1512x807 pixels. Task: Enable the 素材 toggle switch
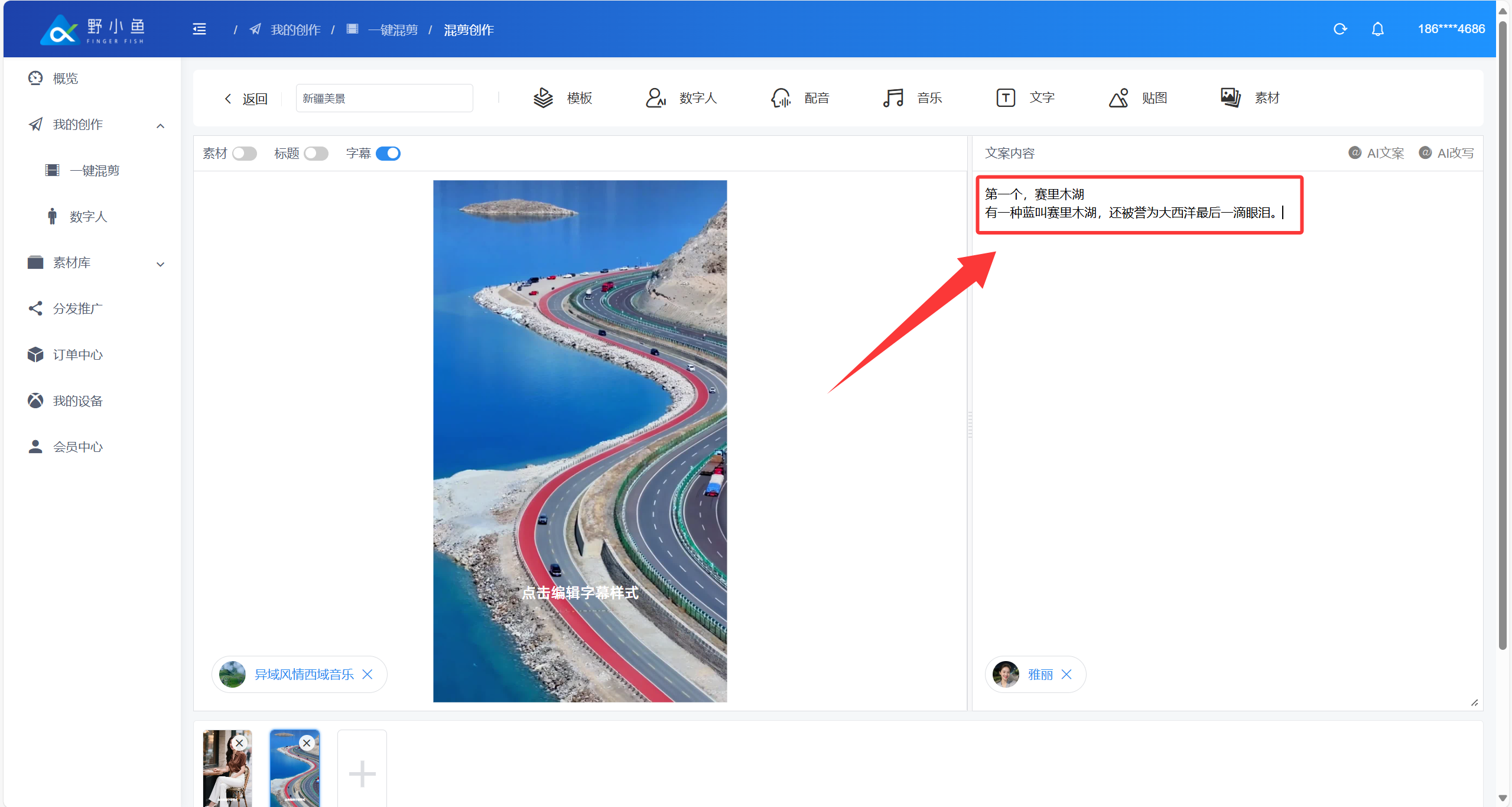point(244,154)
